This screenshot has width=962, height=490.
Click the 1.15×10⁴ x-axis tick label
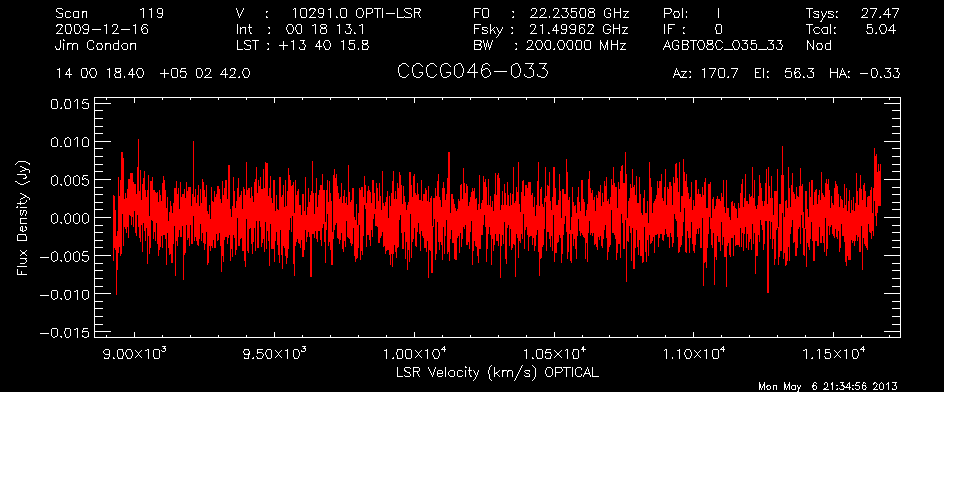click(x=834, y=354)
